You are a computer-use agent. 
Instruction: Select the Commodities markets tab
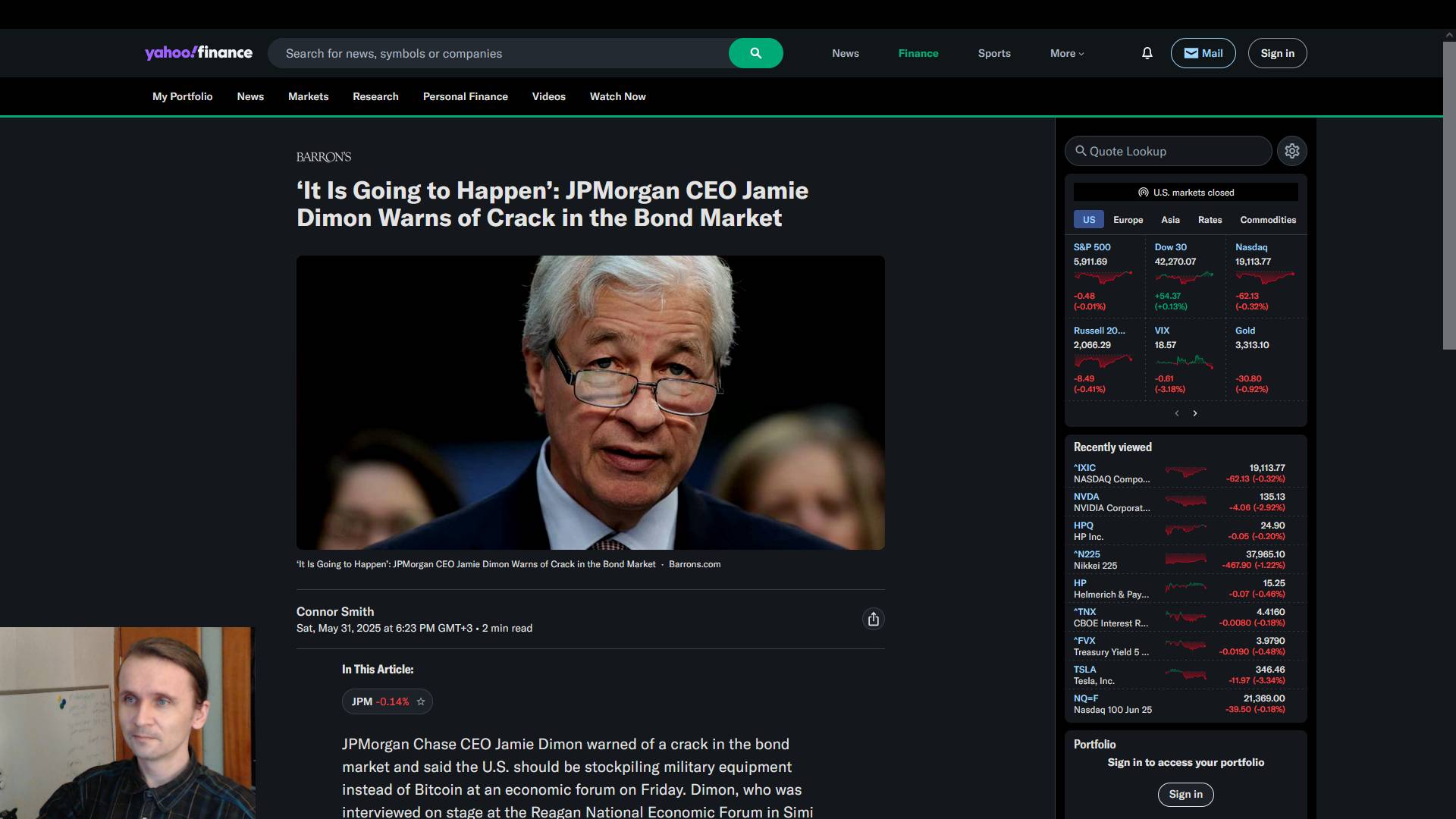coord(1268,220)
